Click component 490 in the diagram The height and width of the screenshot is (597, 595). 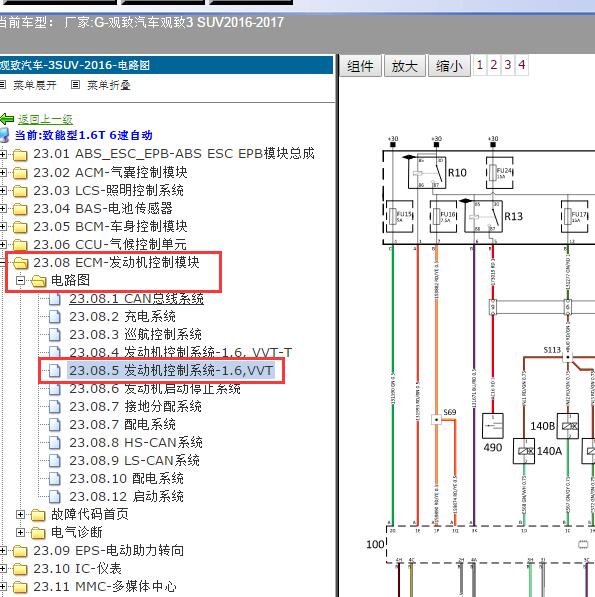click(x=493, y=426)
